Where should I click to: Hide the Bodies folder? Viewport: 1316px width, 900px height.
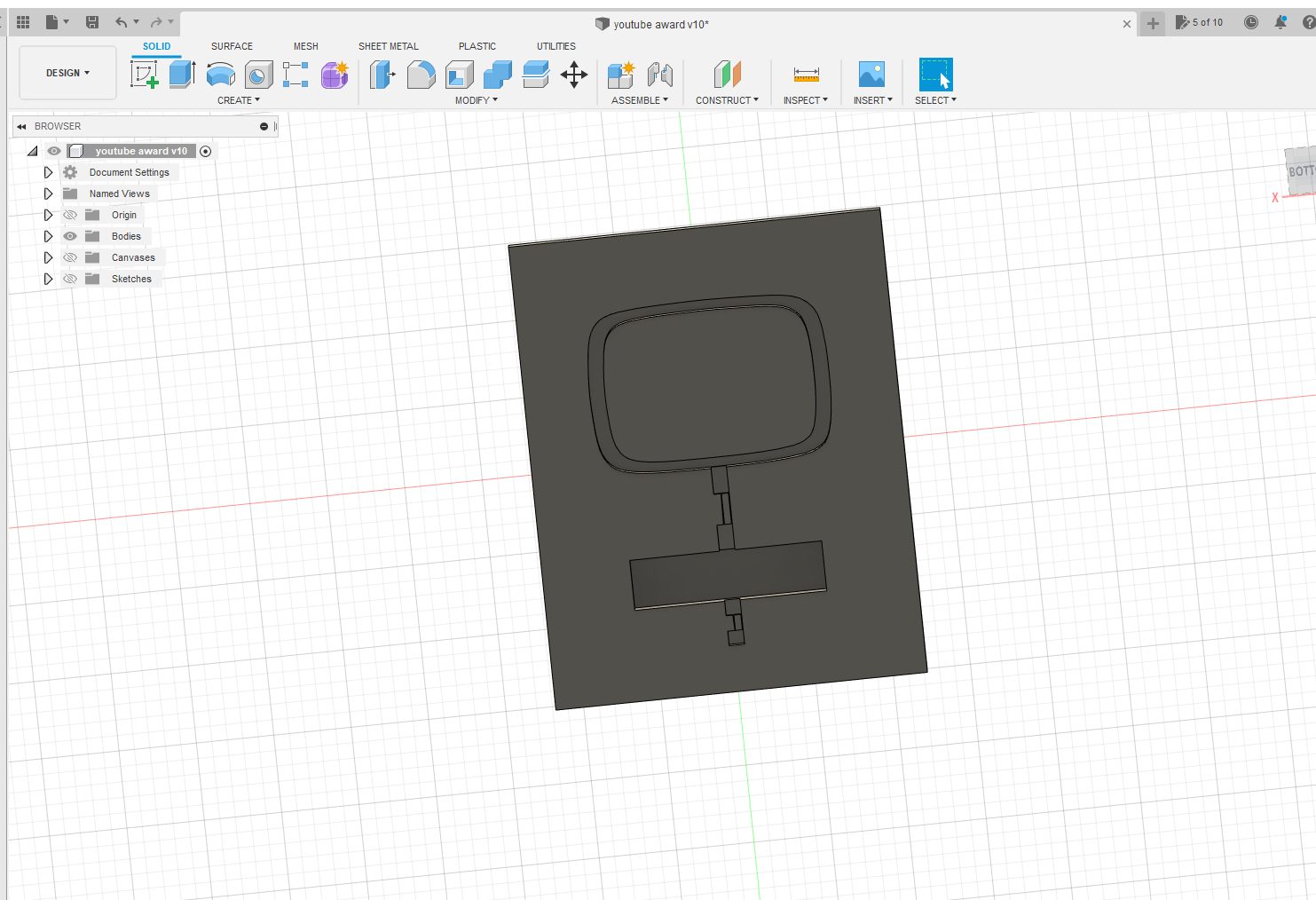69,235
